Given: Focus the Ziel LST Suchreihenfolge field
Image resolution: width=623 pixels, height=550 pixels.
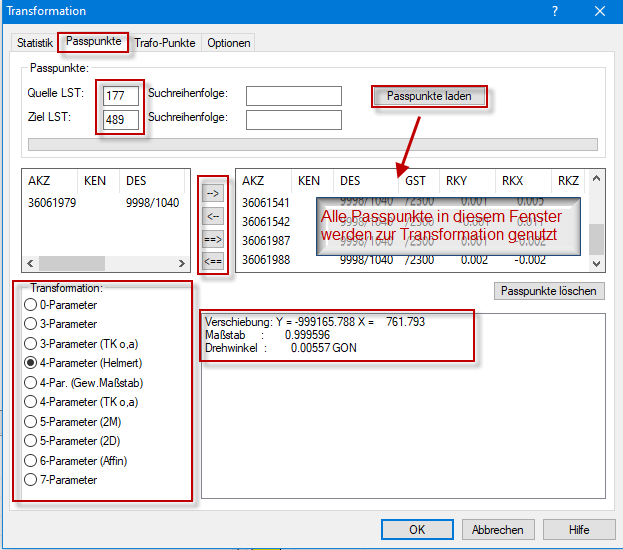Looking at the screenshot, I should (293, 120).
